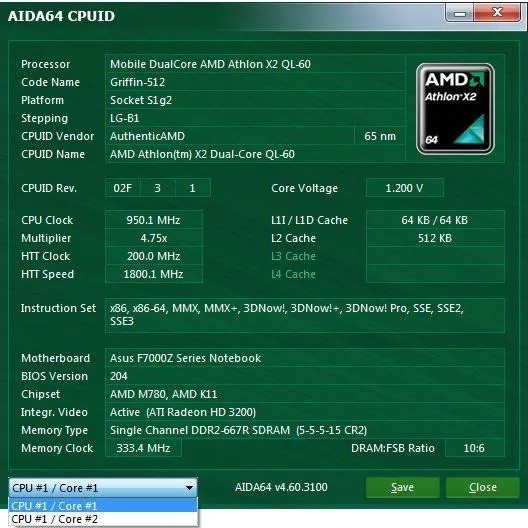Click motherboard value Asus F7000Z Series Notebook
This screenshot has width=528, height=528.
tap(305, 358)
